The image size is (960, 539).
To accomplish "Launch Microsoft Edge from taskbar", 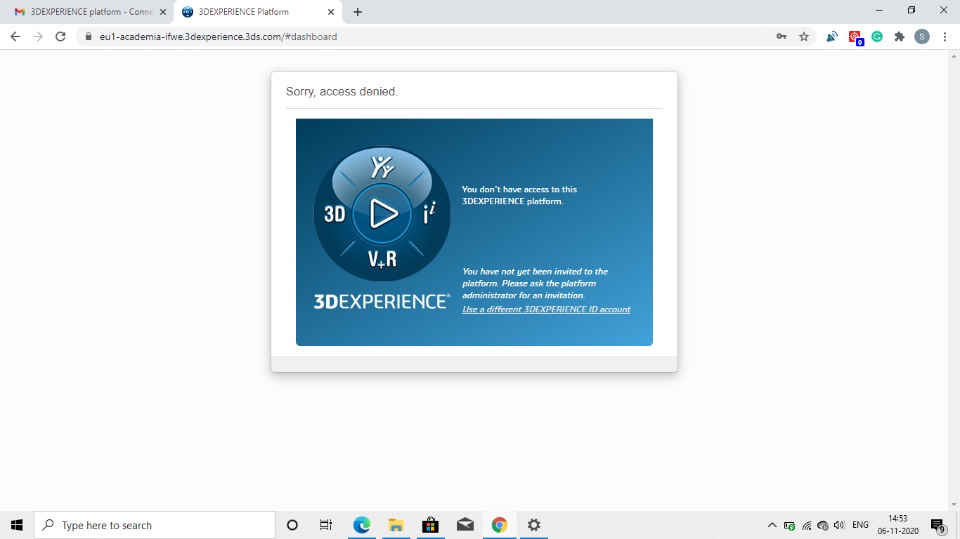I will 361,525.
